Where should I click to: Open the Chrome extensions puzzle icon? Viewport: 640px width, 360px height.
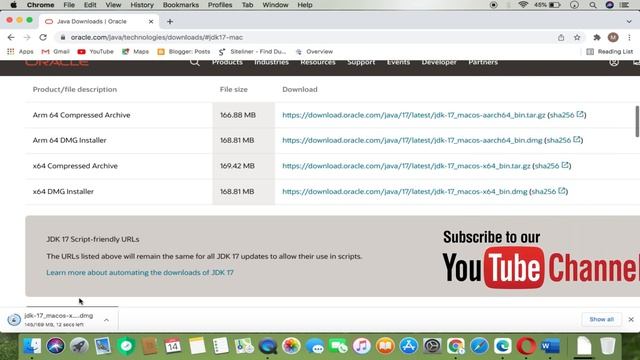click(597, 37)
